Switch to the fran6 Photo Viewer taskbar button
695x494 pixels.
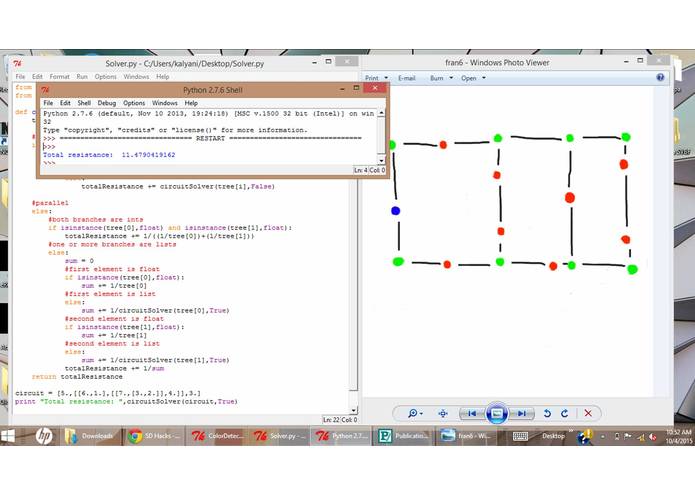point(465,436)
